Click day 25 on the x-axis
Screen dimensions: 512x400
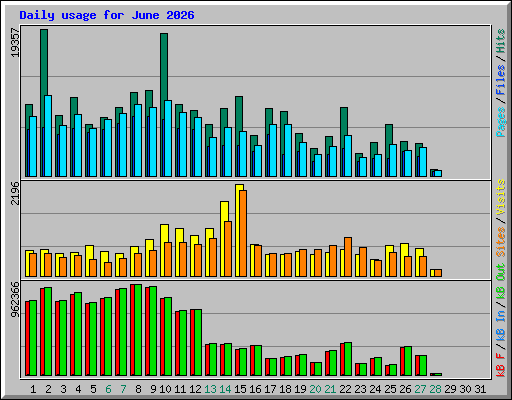pyautogui.click(x=390, y=389)
